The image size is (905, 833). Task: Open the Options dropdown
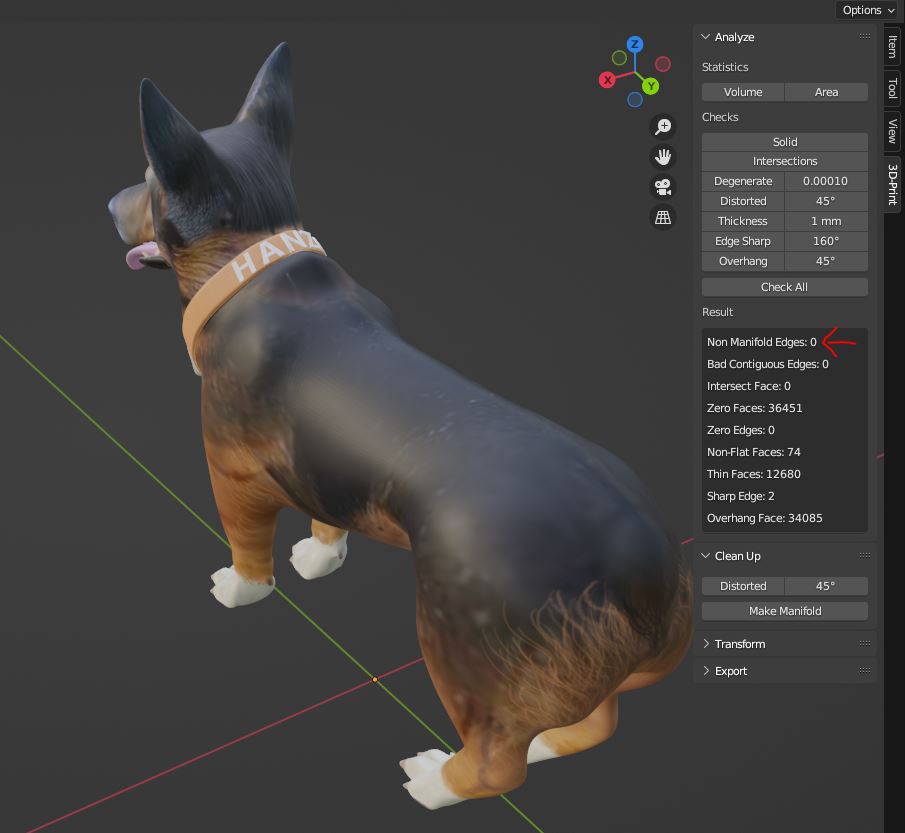coord(867,10)
